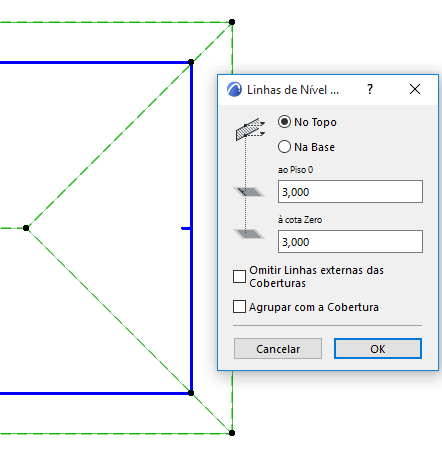Screen dimensions: 442x461
Task: Open the dialog help question mark
Action: 370,89
